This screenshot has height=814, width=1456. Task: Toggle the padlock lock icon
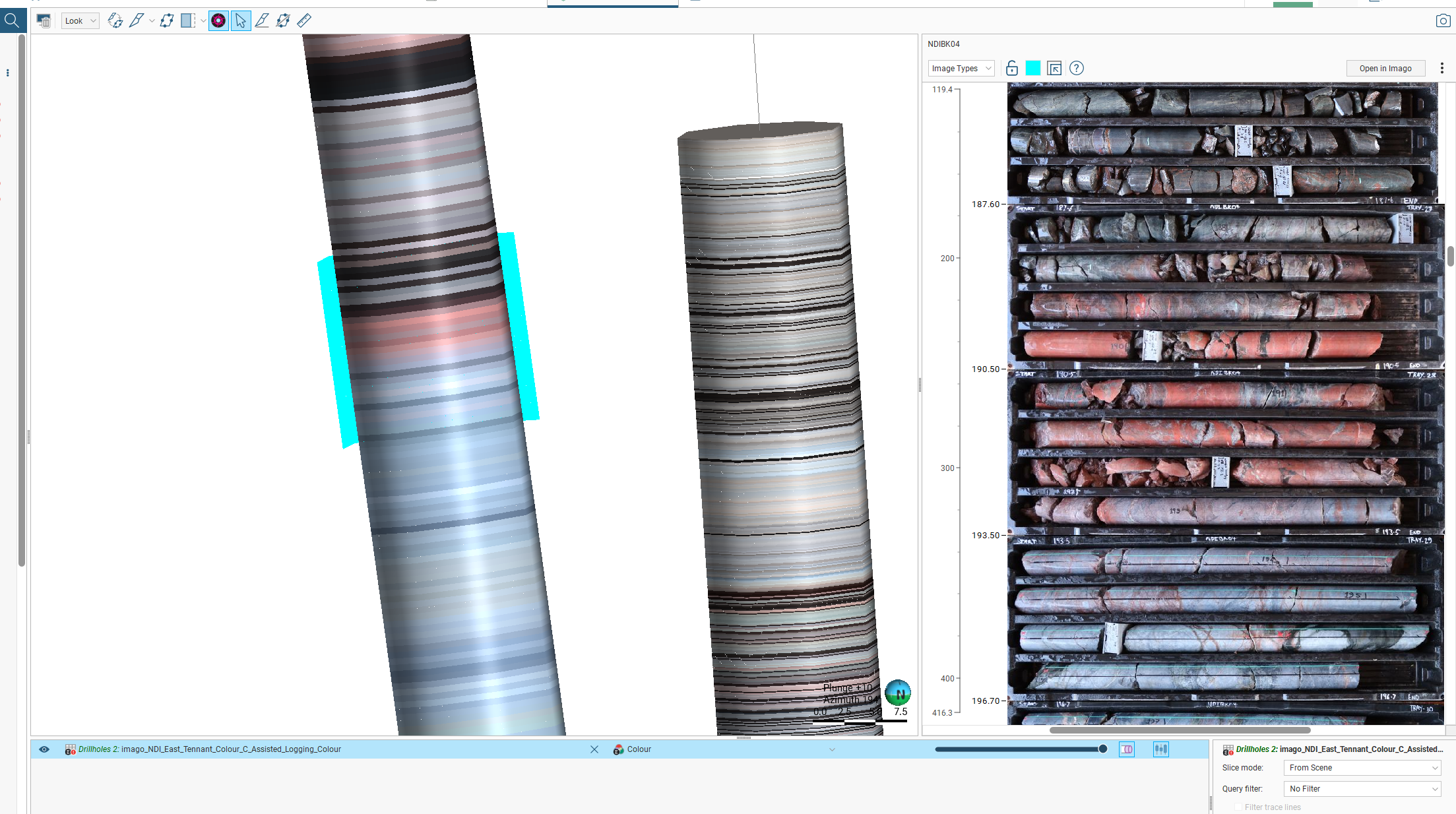pyautogui.click(x=1012, y=69)
